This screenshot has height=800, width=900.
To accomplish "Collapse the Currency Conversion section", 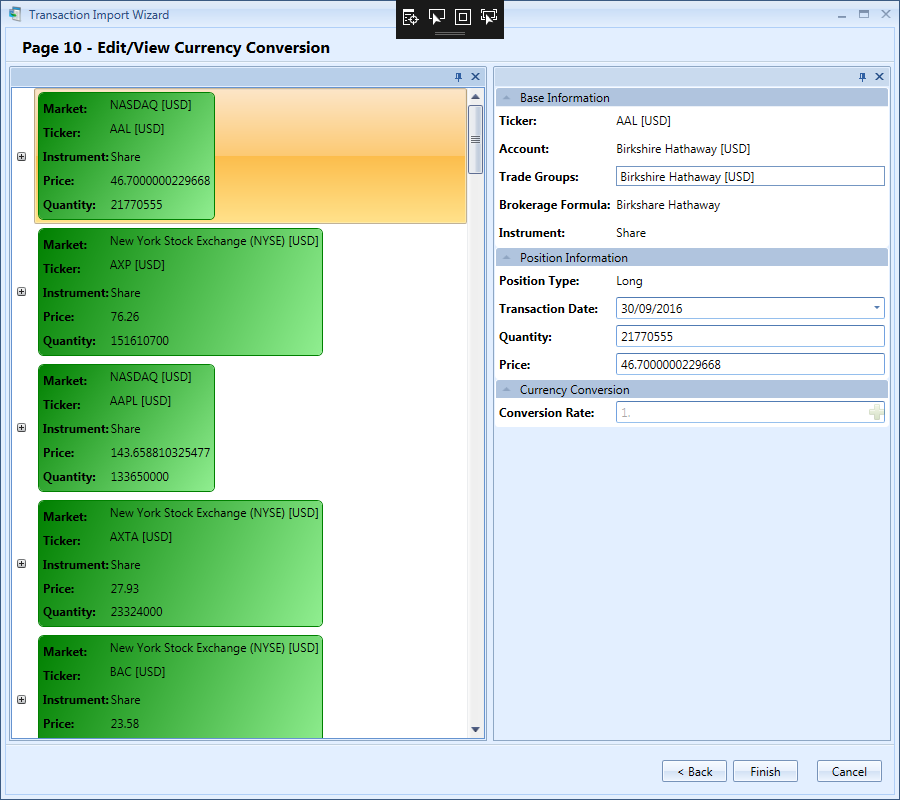I will [506, 390].
